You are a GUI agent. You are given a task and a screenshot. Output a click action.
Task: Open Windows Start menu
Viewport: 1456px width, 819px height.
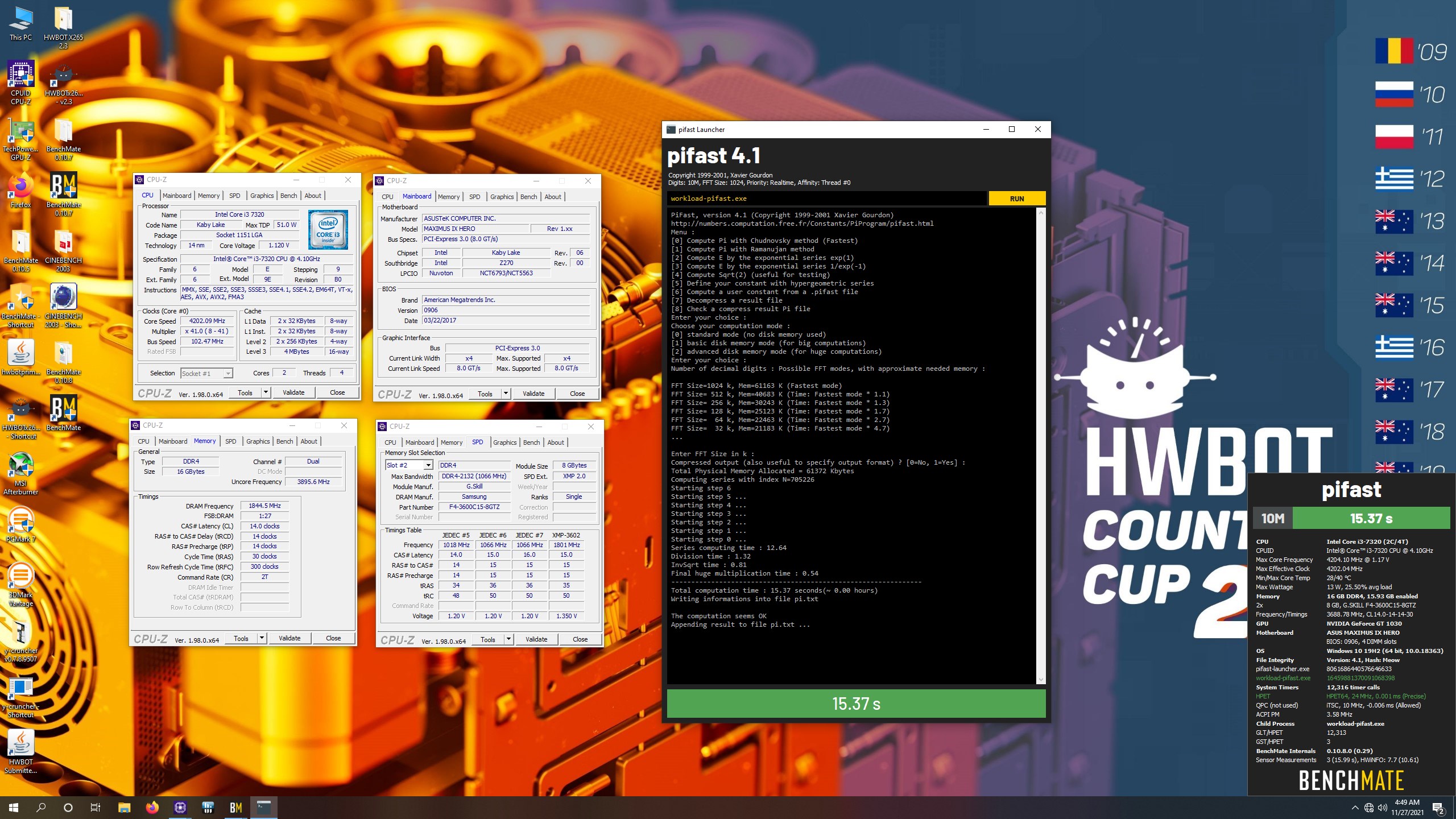tap(14, 807)
